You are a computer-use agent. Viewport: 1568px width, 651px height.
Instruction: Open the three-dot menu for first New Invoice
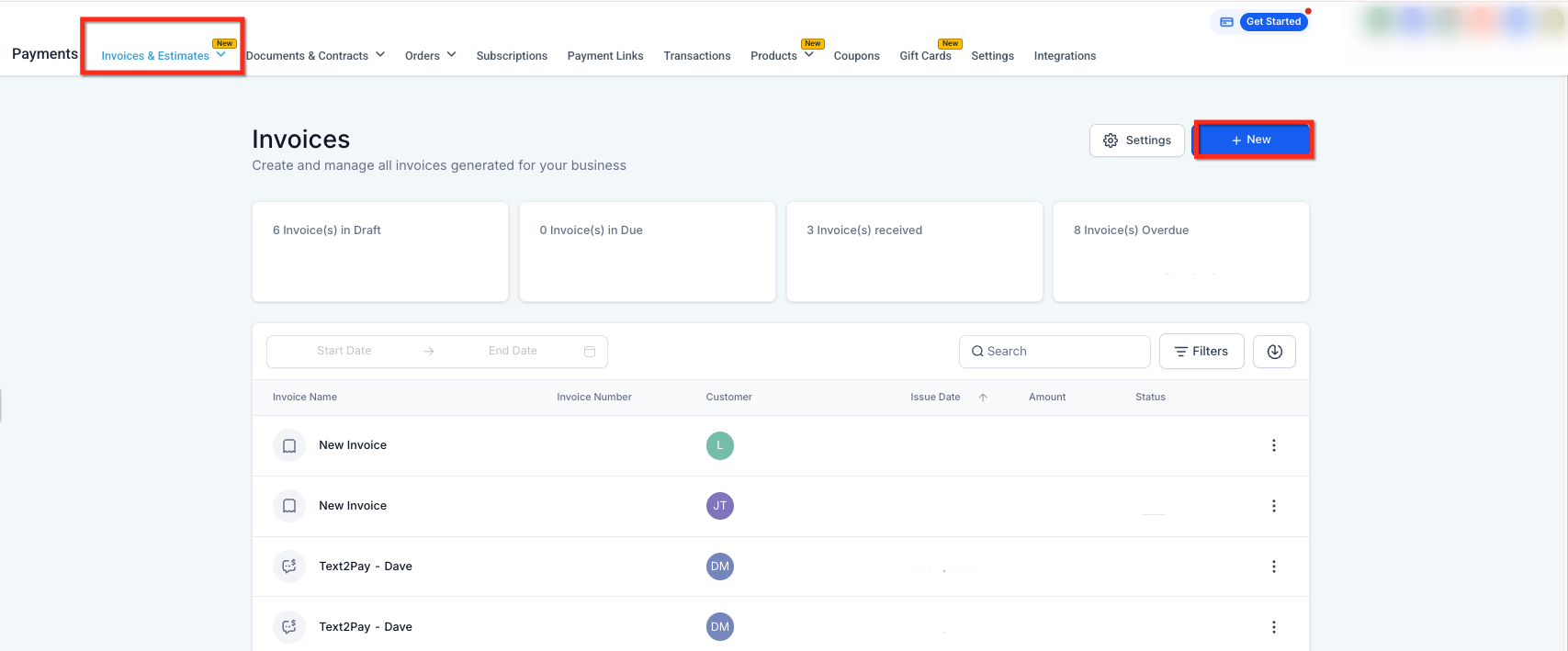1273,445
